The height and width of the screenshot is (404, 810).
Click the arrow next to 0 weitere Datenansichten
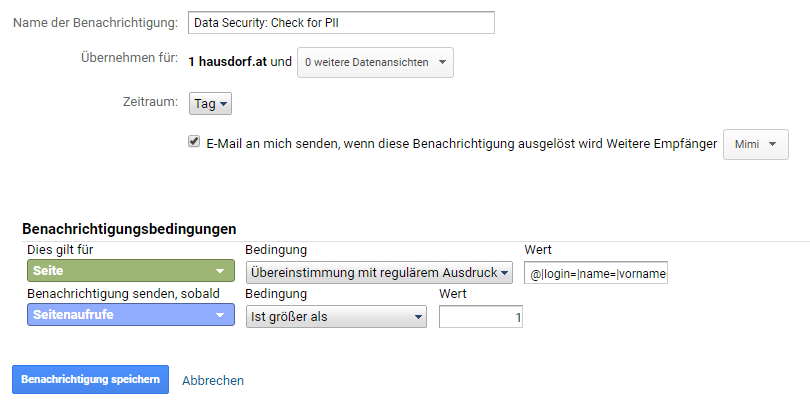point(442,62)
